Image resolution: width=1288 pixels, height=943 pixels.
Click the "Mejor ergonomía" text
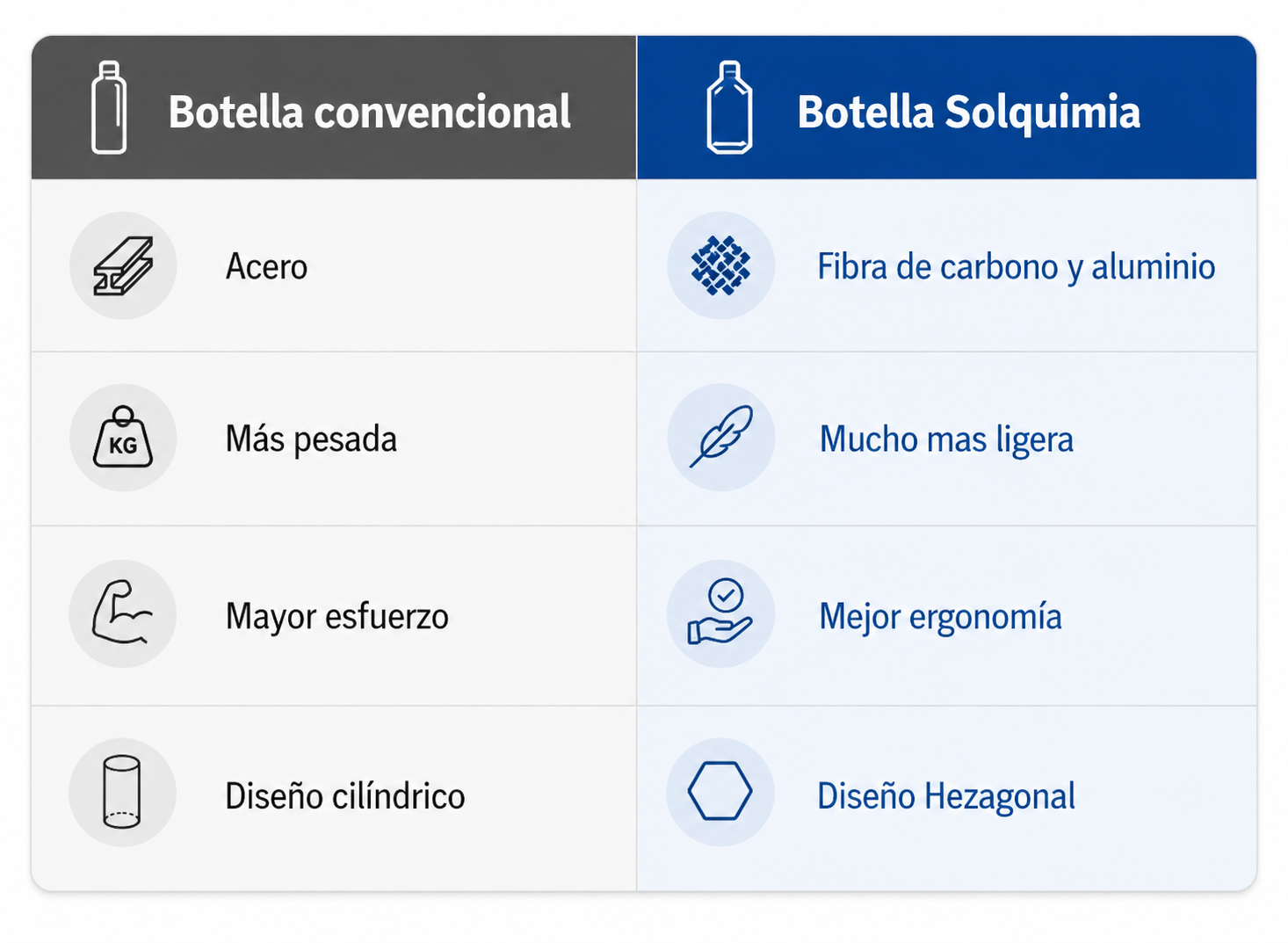pos(940,617)
